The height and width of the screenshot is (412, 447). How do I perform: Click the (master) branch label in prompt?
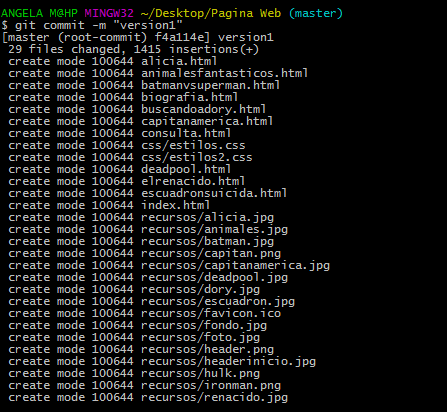pyautogui.click(x=315, y=13)
